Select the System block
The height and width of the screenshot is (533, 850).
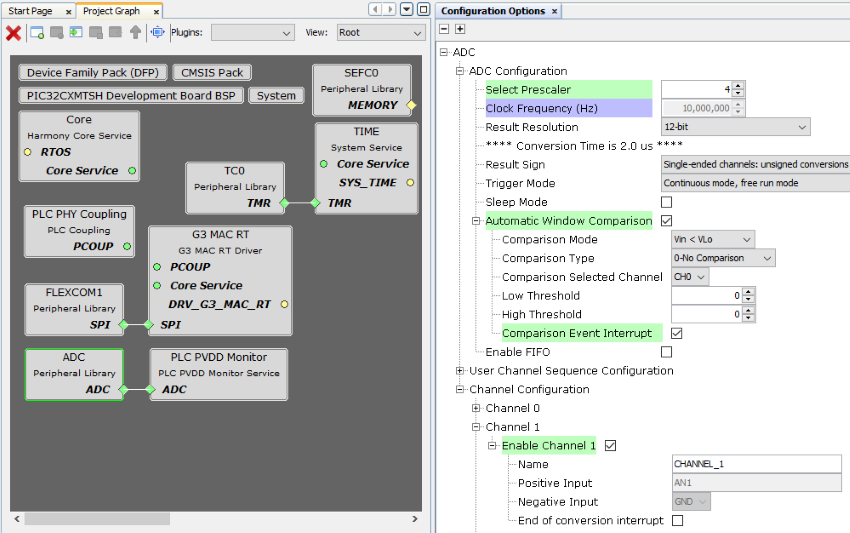(276, 95)
